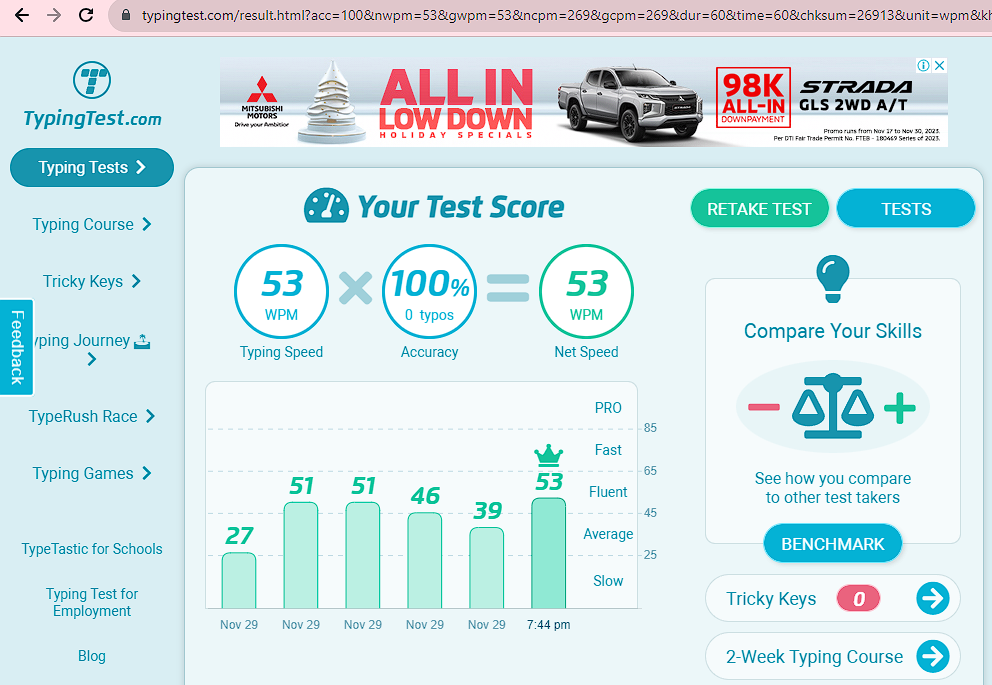Open TypeTastic for Schools link
The width and height of the screenshot is (992, 685).
click(x=92, y=549)
